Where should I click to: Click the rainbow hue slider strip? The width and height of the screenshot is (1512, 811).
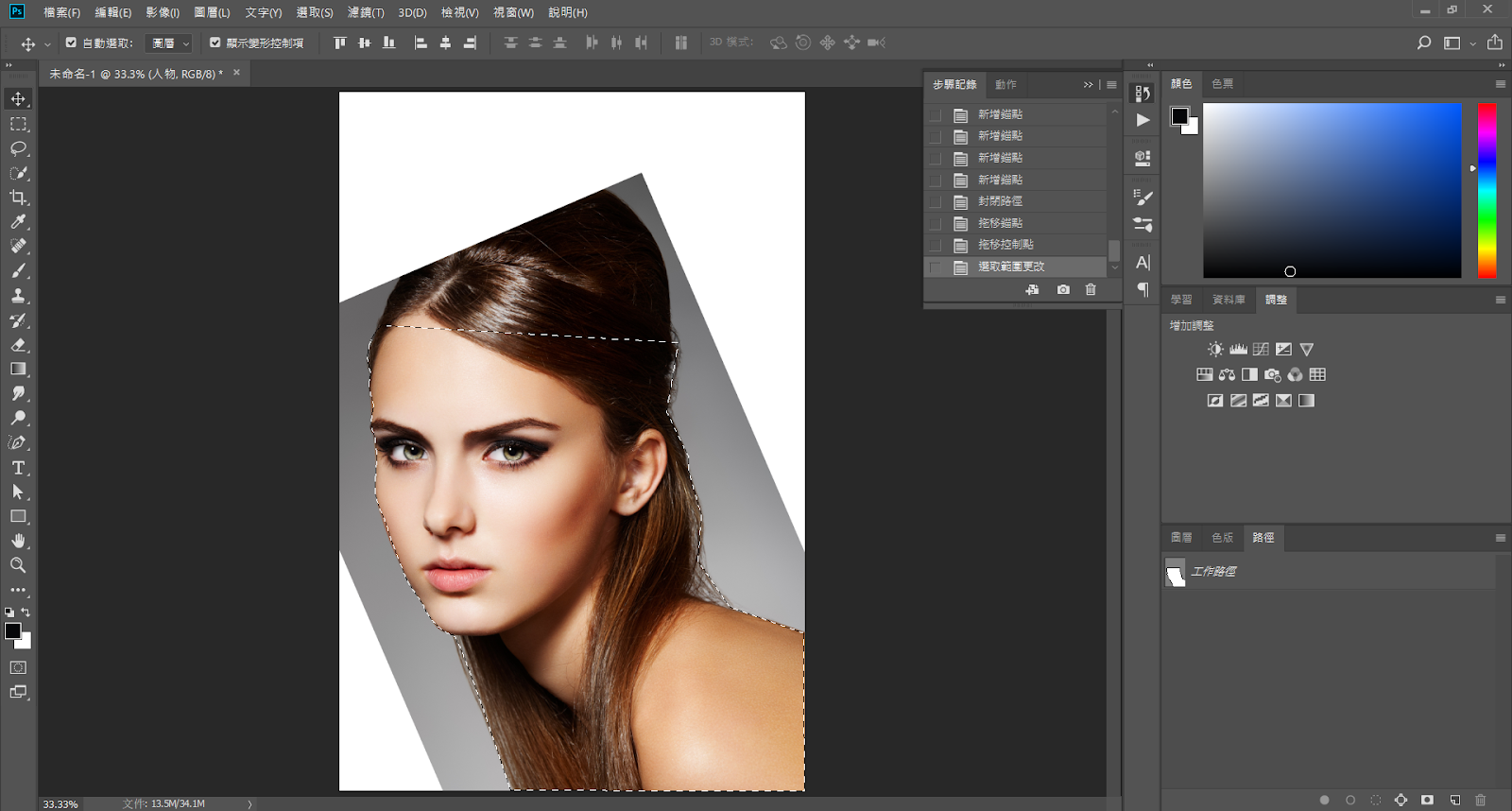pyautogui.click(x=1486, y=190)
